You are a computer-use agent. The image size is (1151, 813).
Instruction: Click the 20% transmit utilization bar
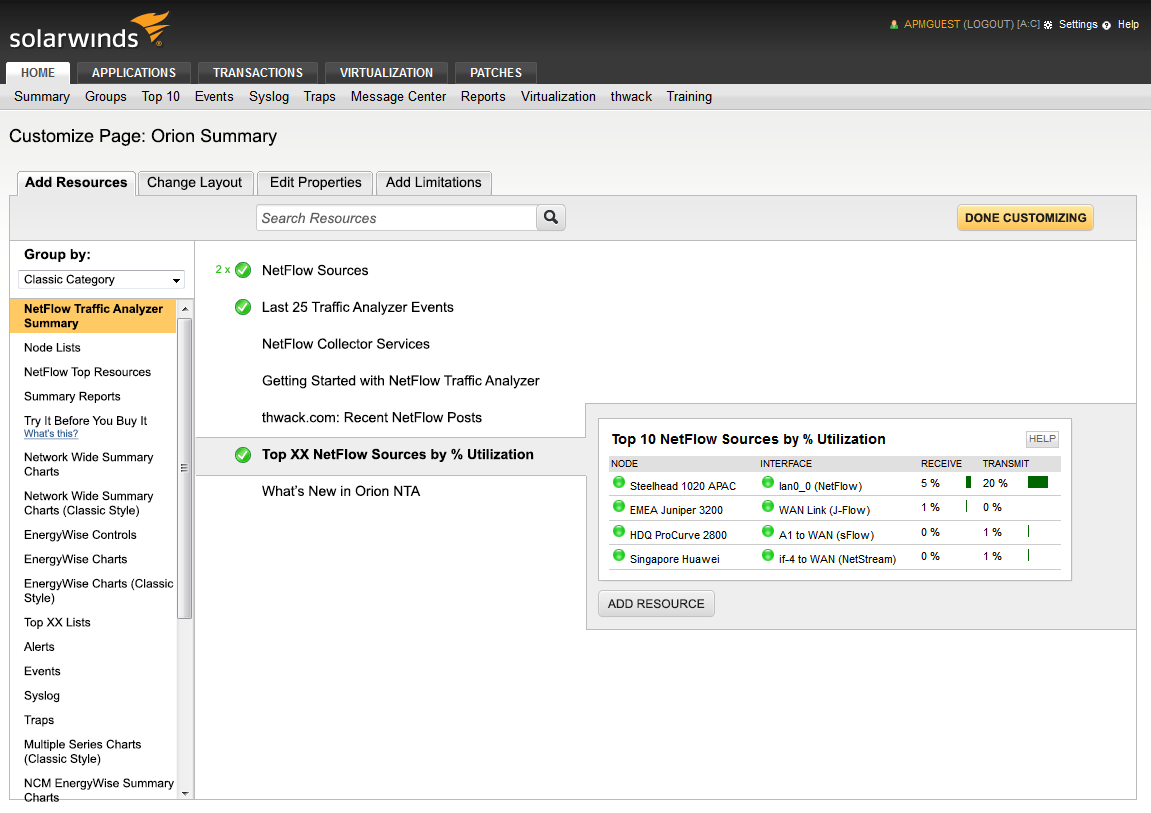pyautogui.click(x=1037, y=482)
